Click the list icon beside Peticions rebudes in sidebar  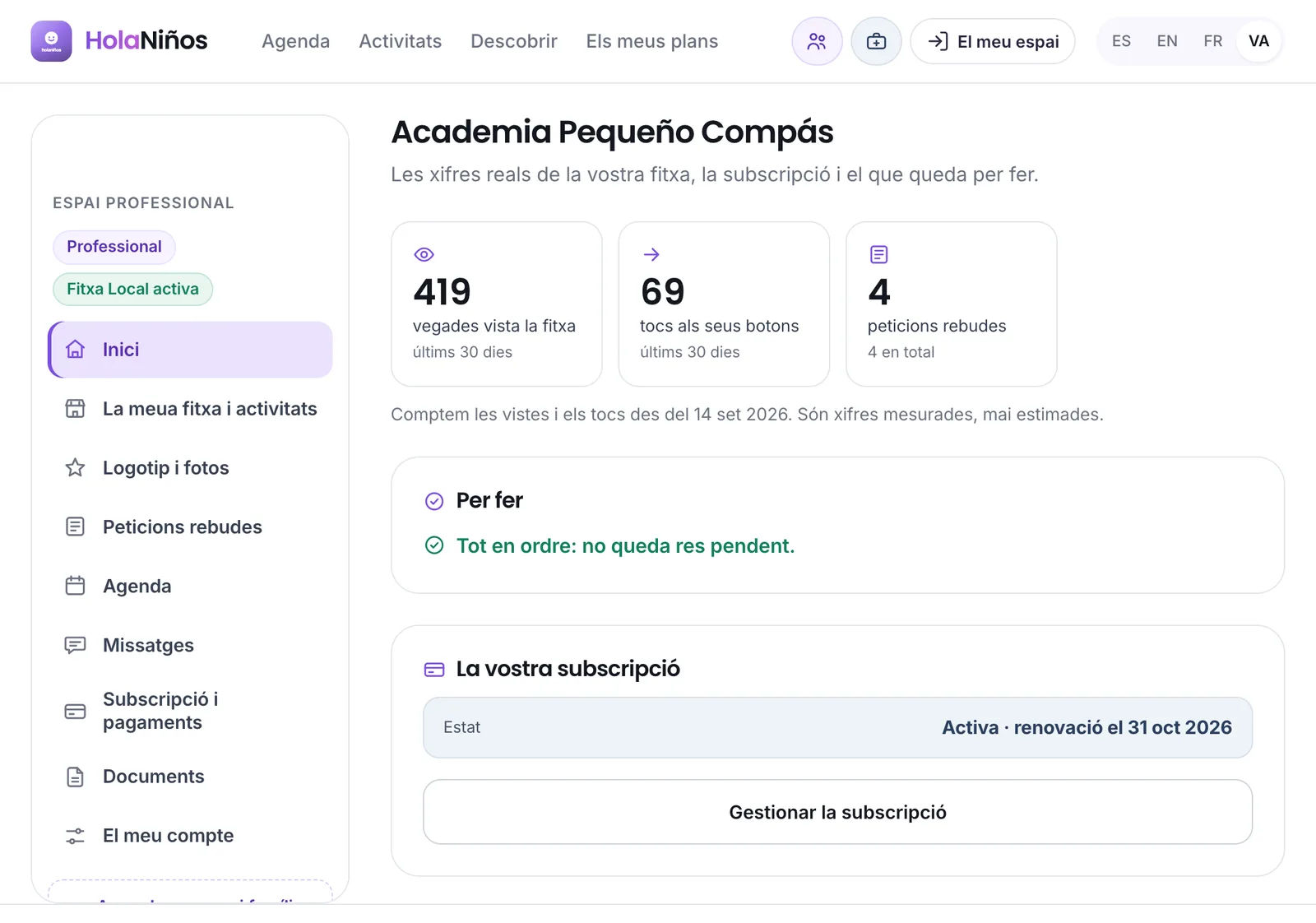click(75, 527)
